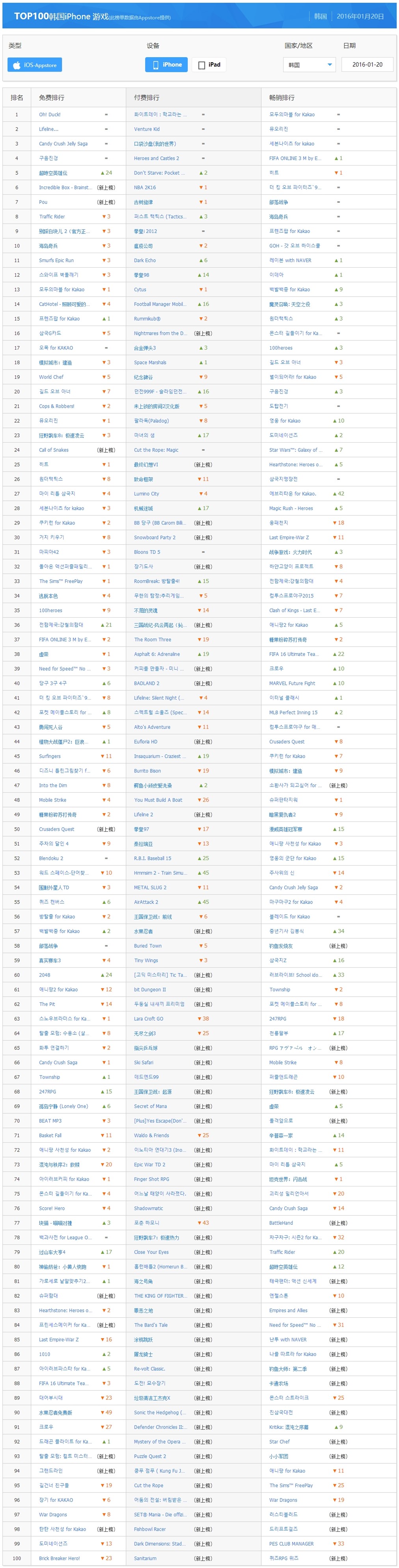Open R.B.I. Baseball 15 link
This screenshot has height=1568, width=399.
pos(153,859)
